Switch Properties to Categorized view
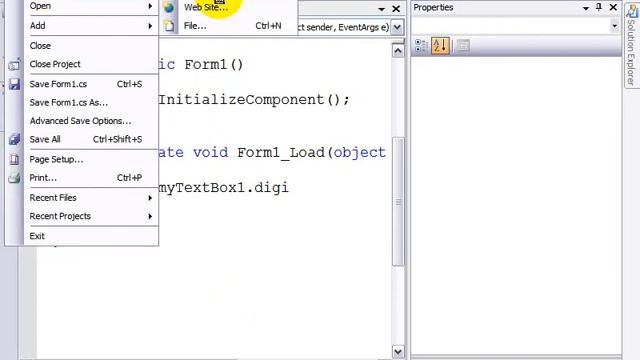Screen dimensions: 640x360 (420, 46)
